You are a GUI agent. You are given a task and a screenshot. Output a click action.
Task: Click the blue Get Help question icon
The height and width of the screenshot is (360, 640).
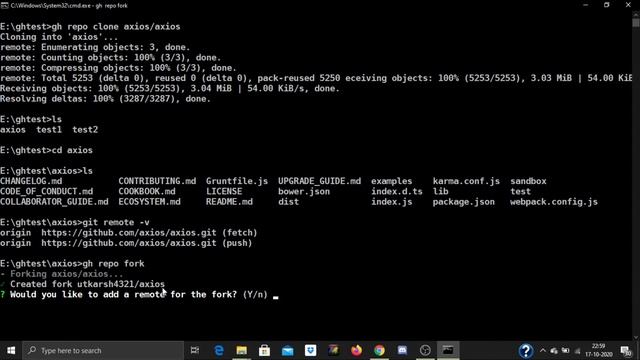coord(526,351)
